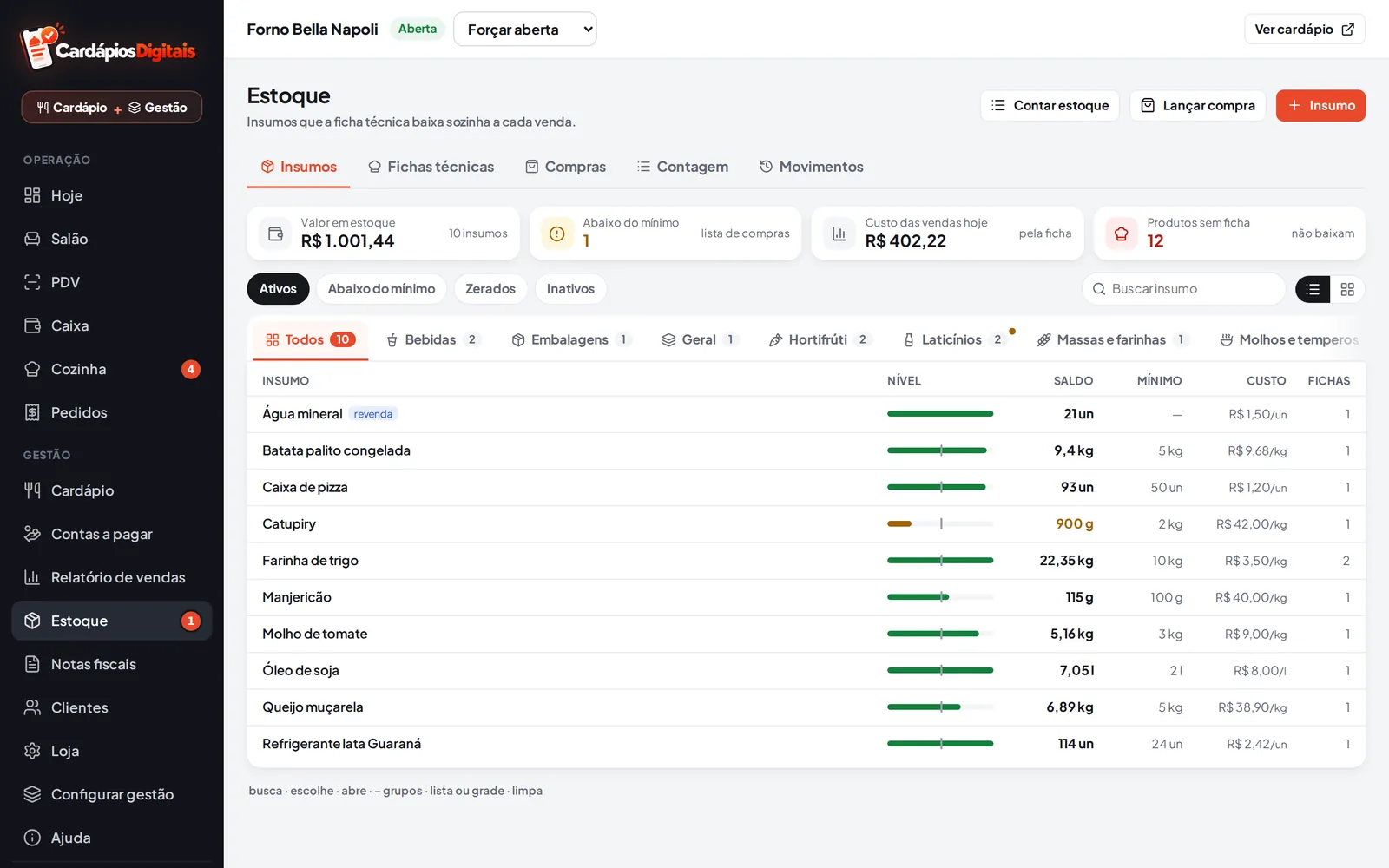Viewport: 1389px width, 868px height.
Task: Open Contas a pagar icon
Action: tap(32, 534)
